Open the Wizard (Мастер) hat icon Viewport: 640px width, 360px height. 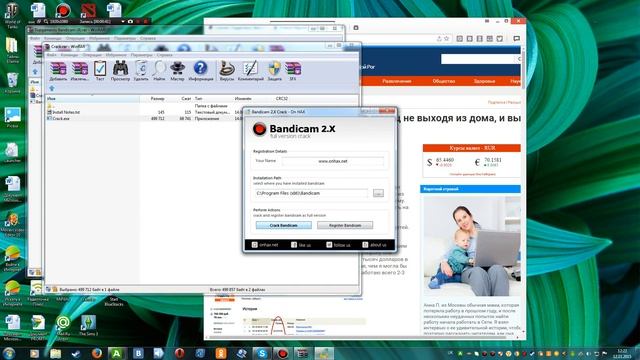tap(178, 71)
